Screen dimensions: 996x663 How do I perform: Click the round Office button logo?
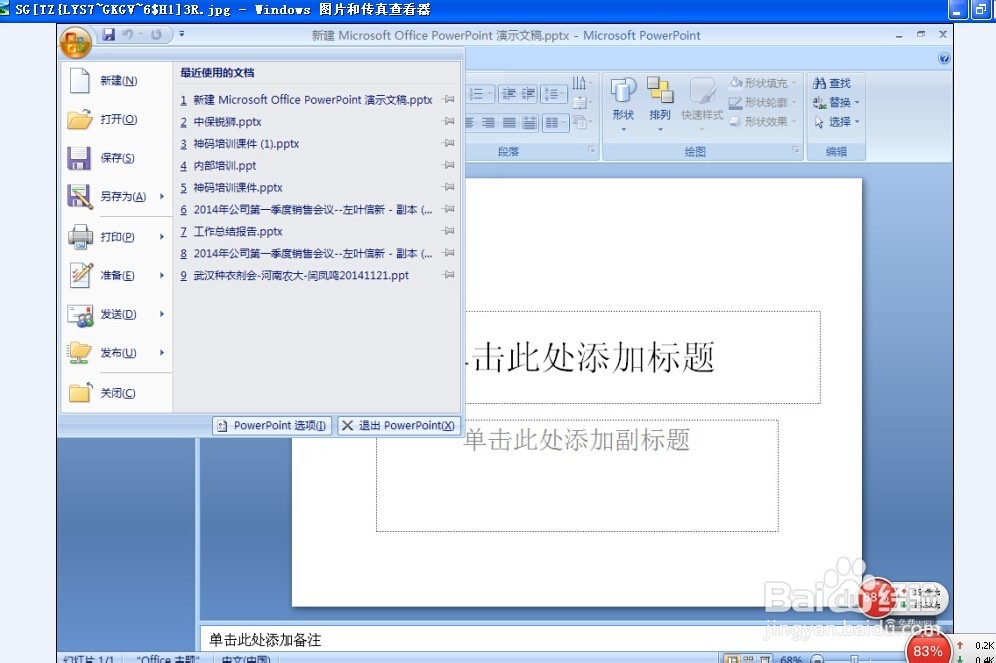coord(75,42)
